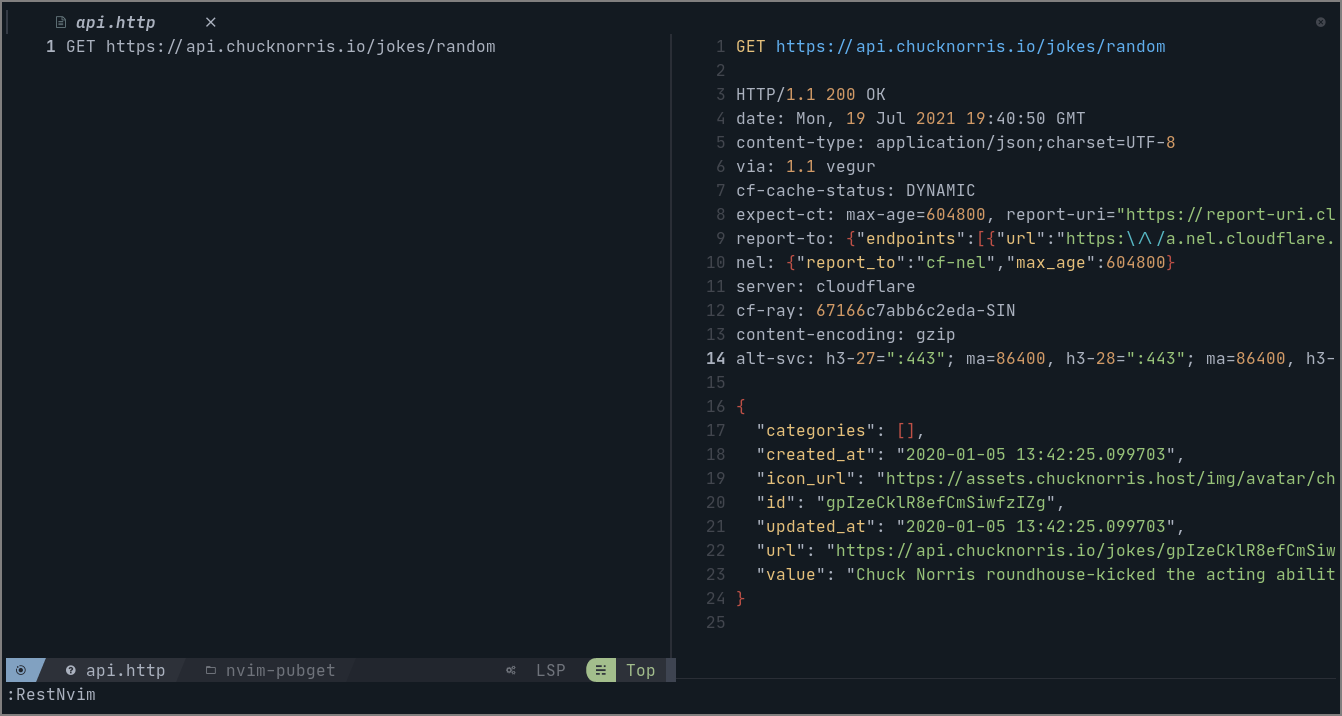Click the folder icon beside nvim-pubget
1342x716 pixels.
(211, 670)
